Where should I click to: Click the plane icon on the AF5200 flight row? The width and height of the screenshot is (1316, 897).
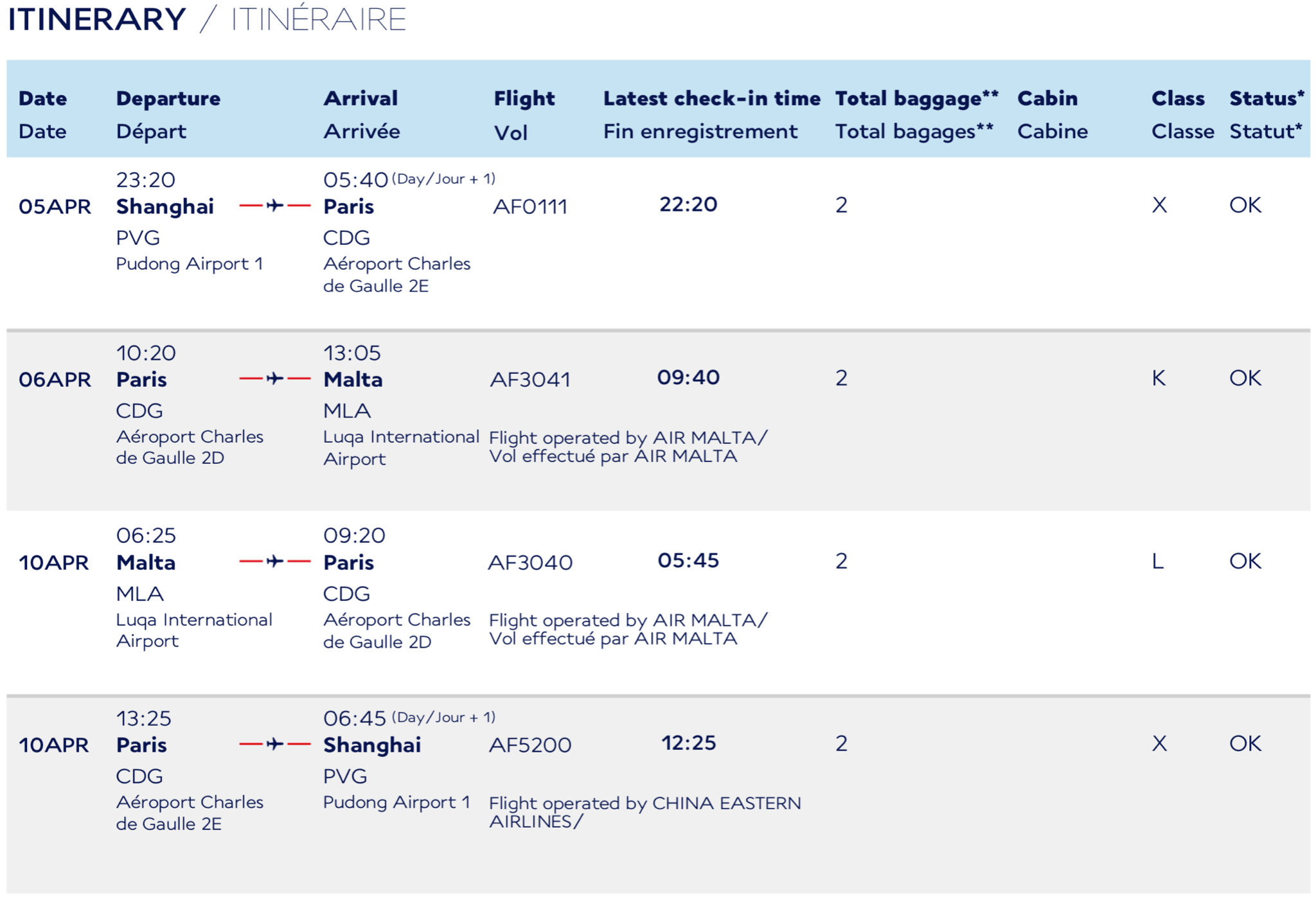click(x=275, y=744)
